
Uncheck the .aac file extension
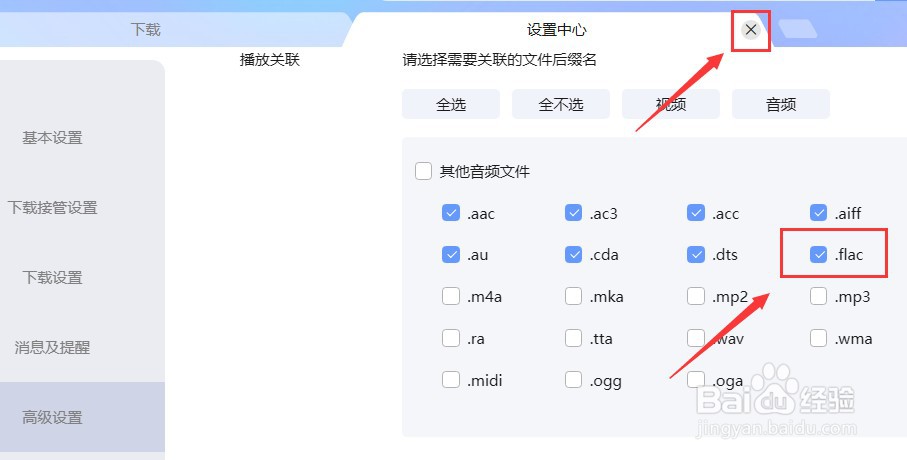tap(451, 212)
